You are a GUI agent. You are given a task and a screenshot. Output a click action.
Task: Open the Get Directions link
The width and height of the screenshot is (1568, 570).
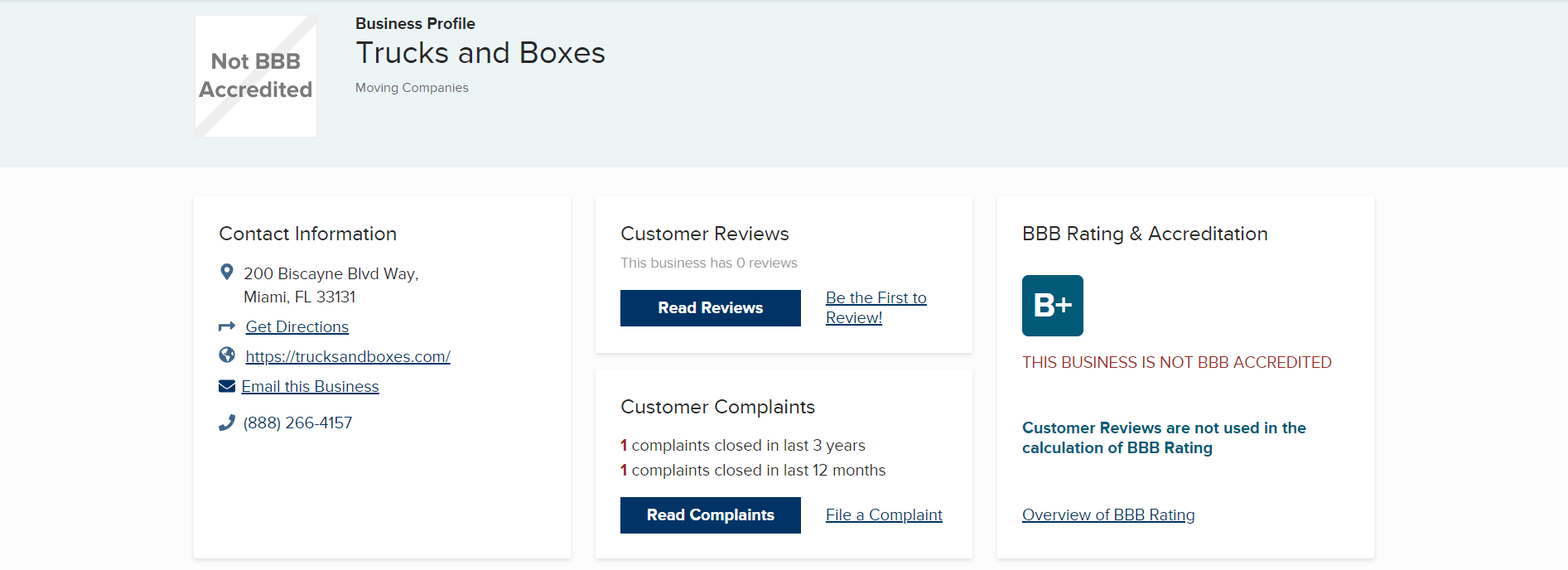point(297,327)
